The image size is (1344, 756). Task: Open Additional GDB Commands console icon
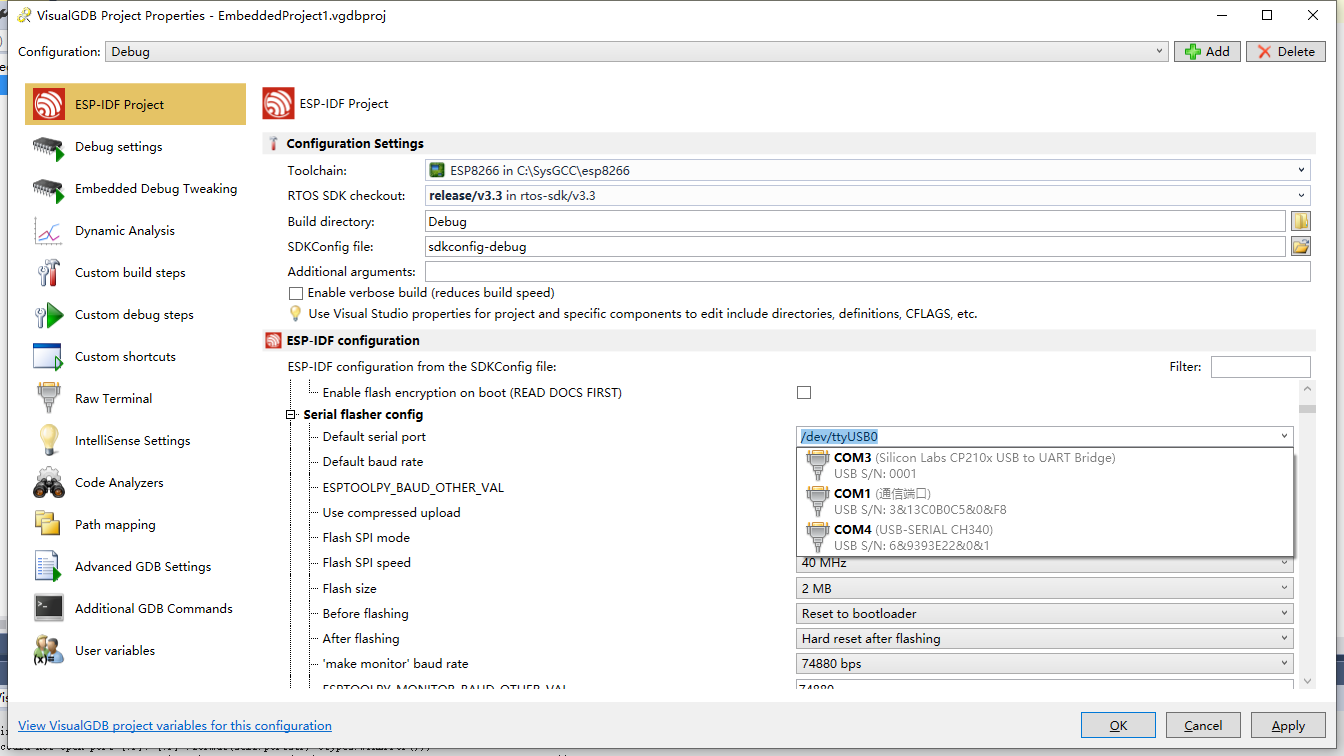[48, 609]
